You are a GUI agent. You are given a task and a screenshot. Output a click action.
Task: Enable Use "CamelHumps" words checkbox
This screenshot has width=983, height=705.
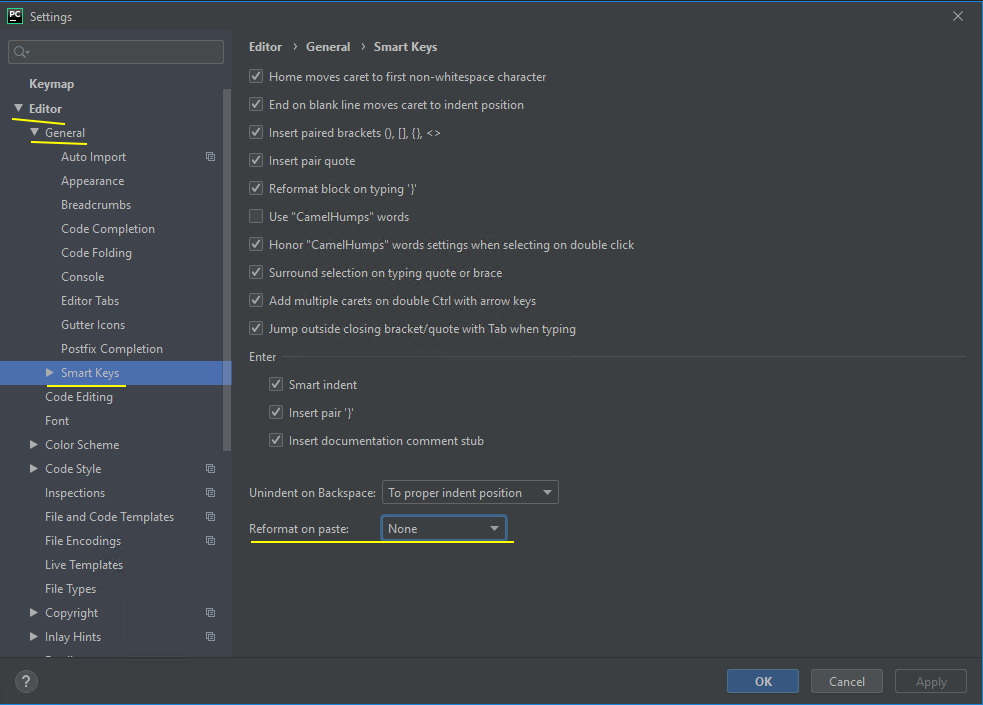click(256, 217)
